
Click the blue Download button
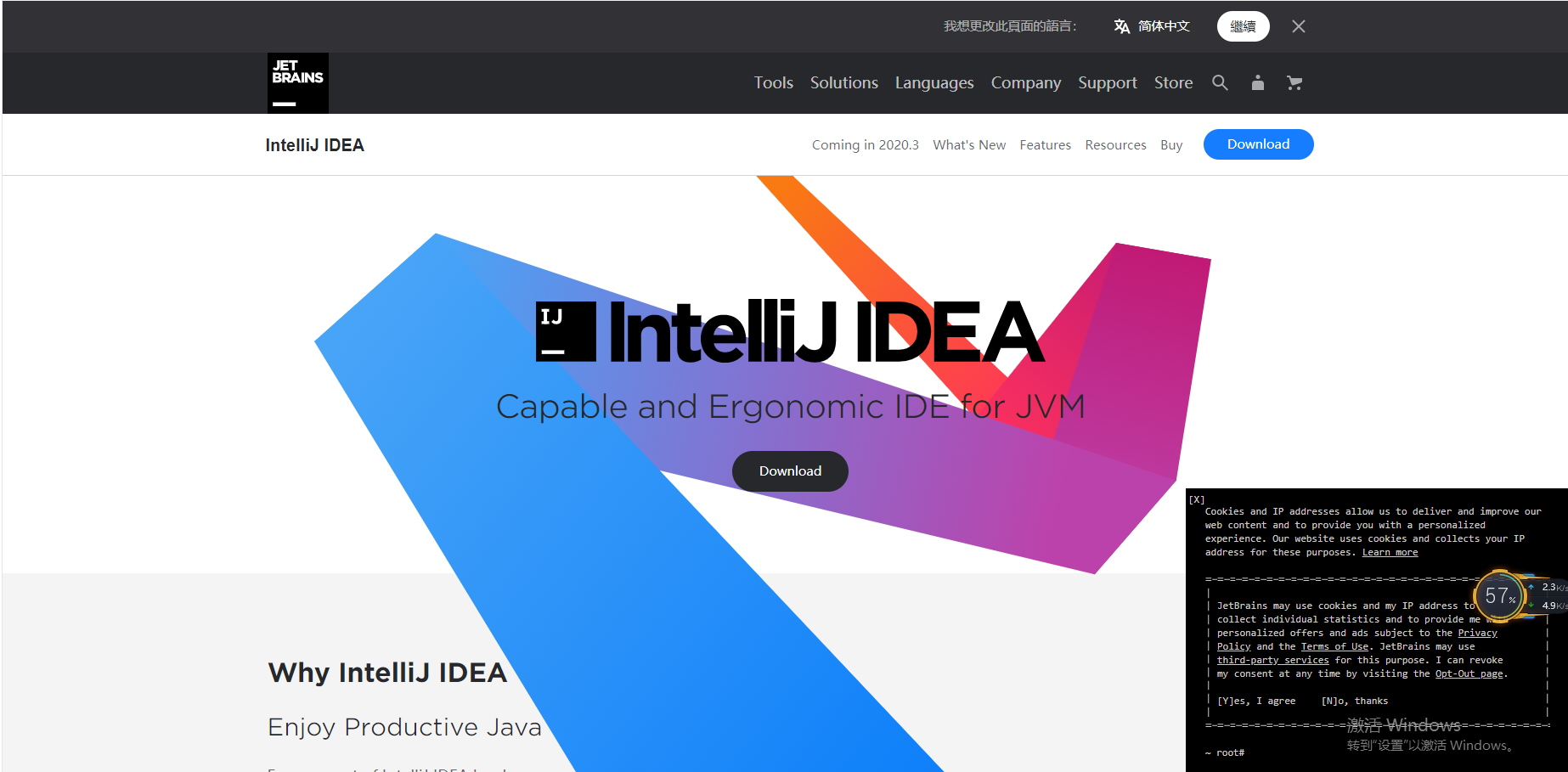coord(1259,144)
